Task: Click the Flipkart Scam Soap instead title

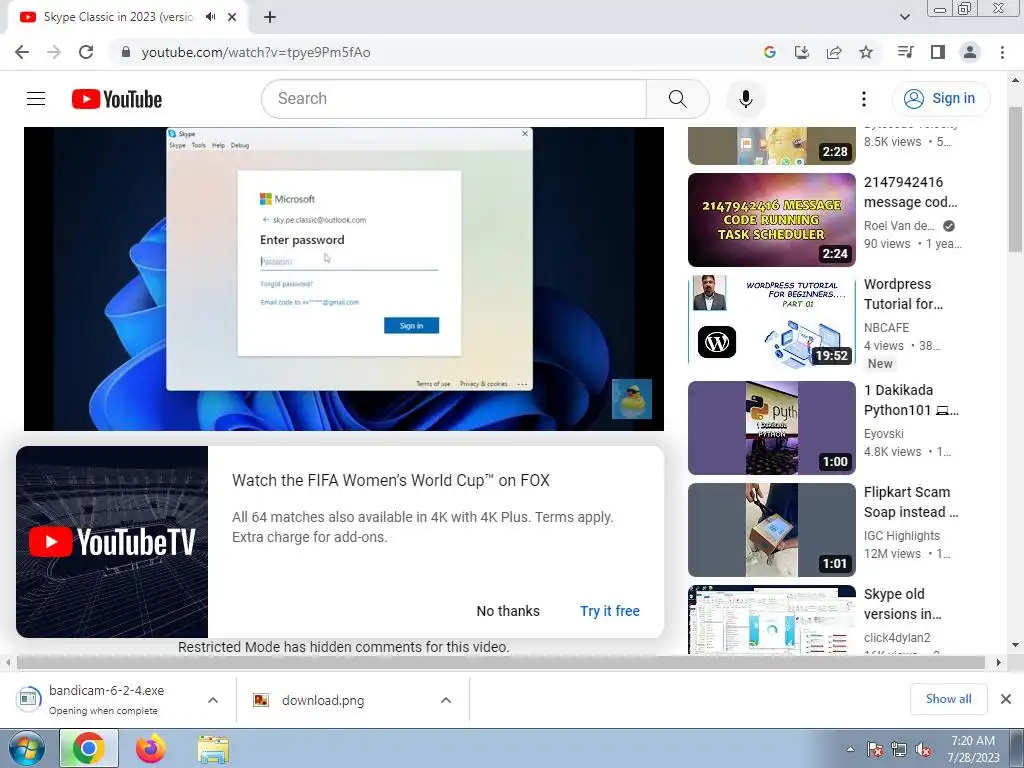Action: coord(911,502)
